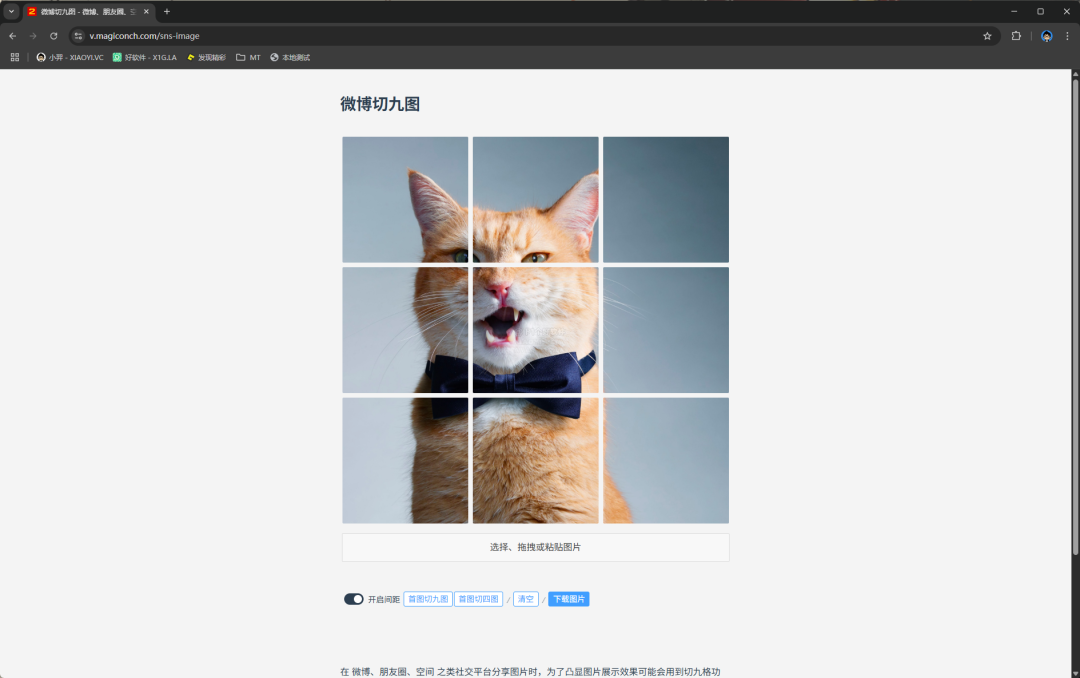The height and width of the screenshot is (678, 1080).
Task: Reload the page
Action: click(x=54, y=36)
